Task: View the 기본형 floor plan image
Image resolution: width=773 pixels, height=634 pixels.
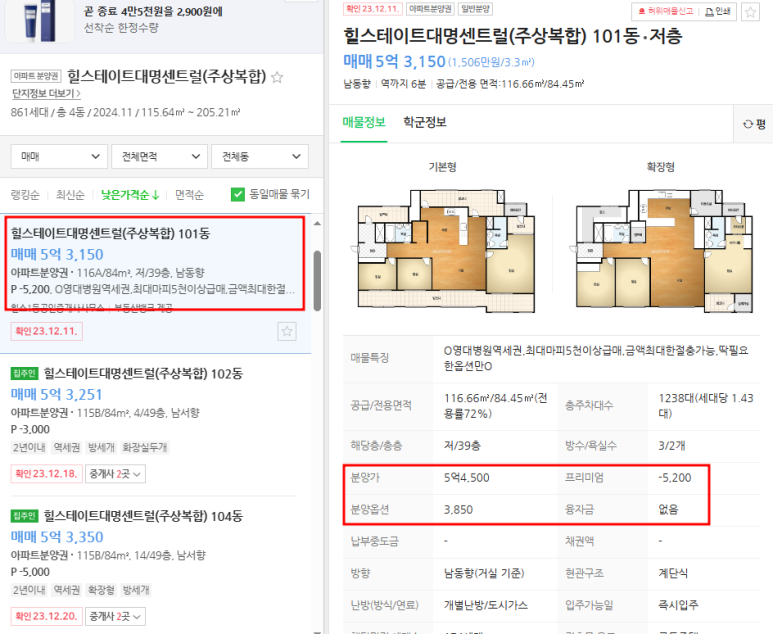Action: coord(443,251)
